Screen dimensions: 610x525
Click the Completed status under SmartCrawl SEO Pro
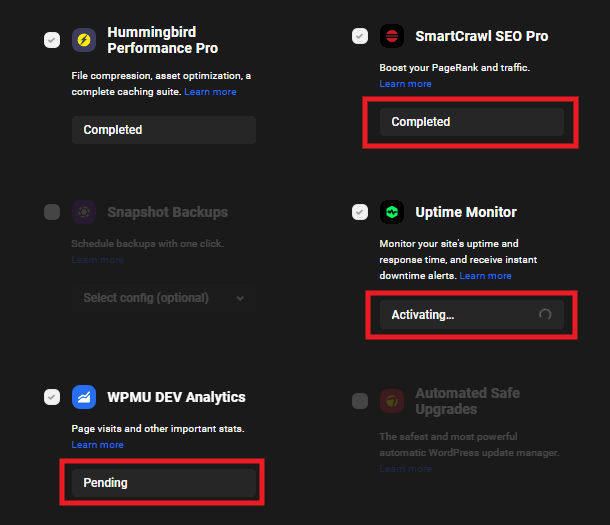click(471, 122)
